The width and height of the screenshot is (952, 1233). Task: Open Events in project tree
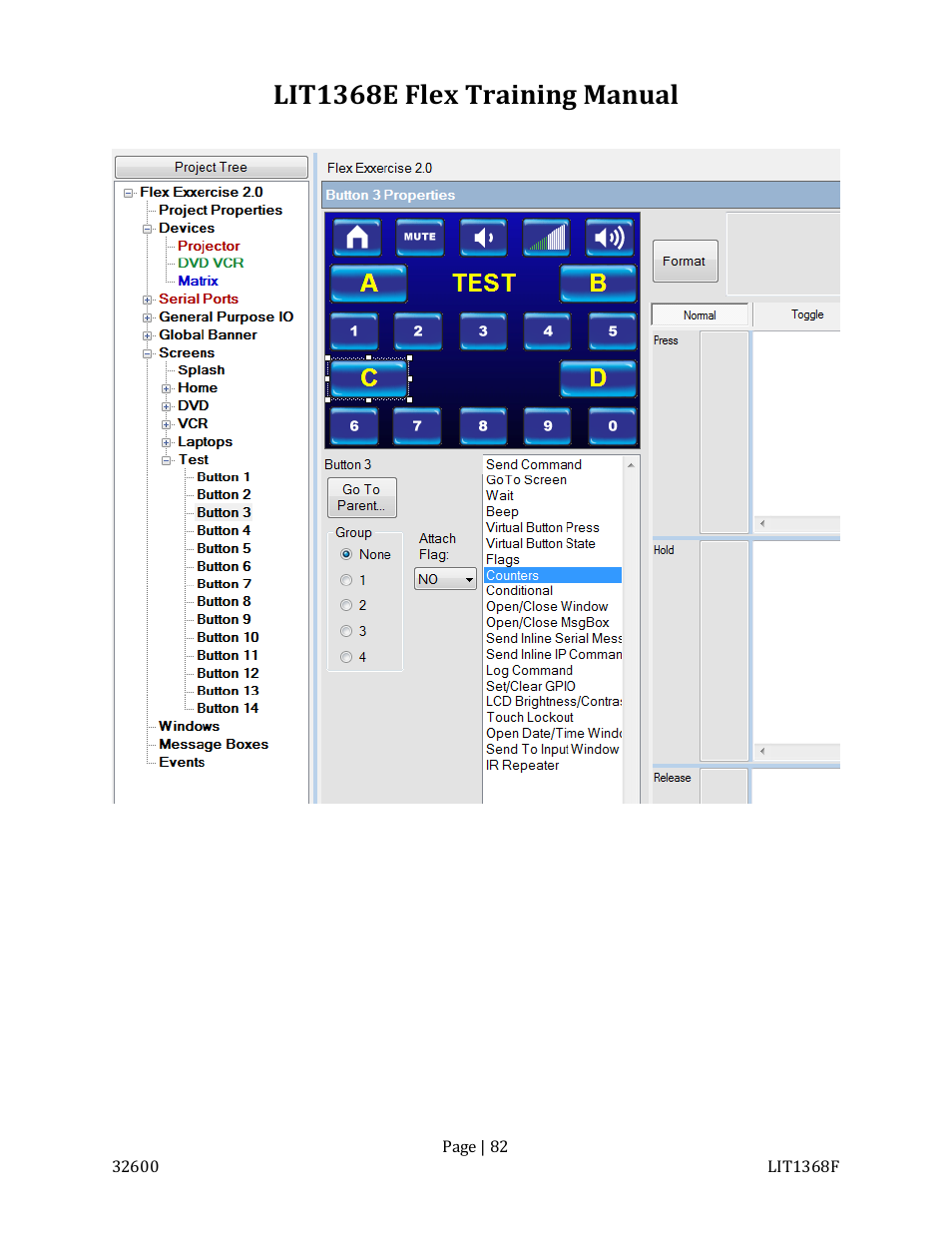pos(182,762)
